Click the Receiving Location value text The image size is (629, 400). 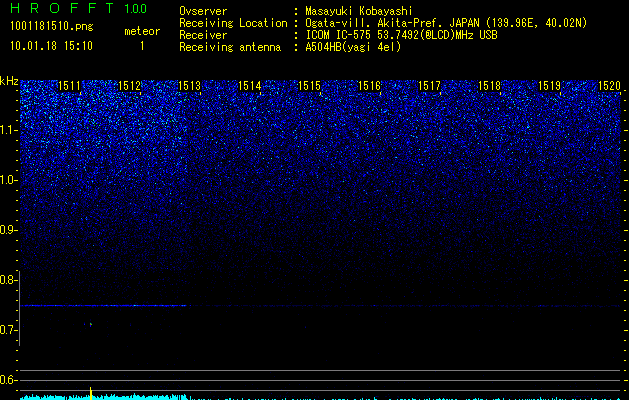pos(446,24)
